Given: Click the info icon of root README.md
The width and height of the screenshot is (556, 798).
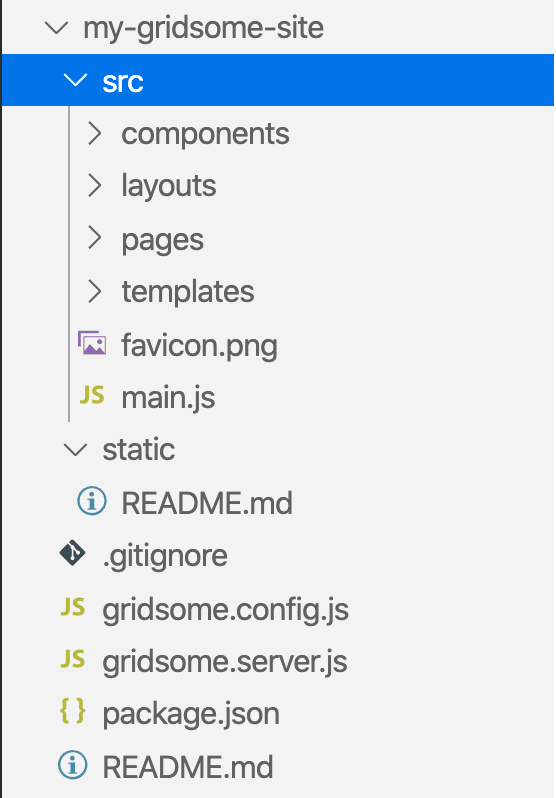Looking at the screenshot, I should coord(73,764).
